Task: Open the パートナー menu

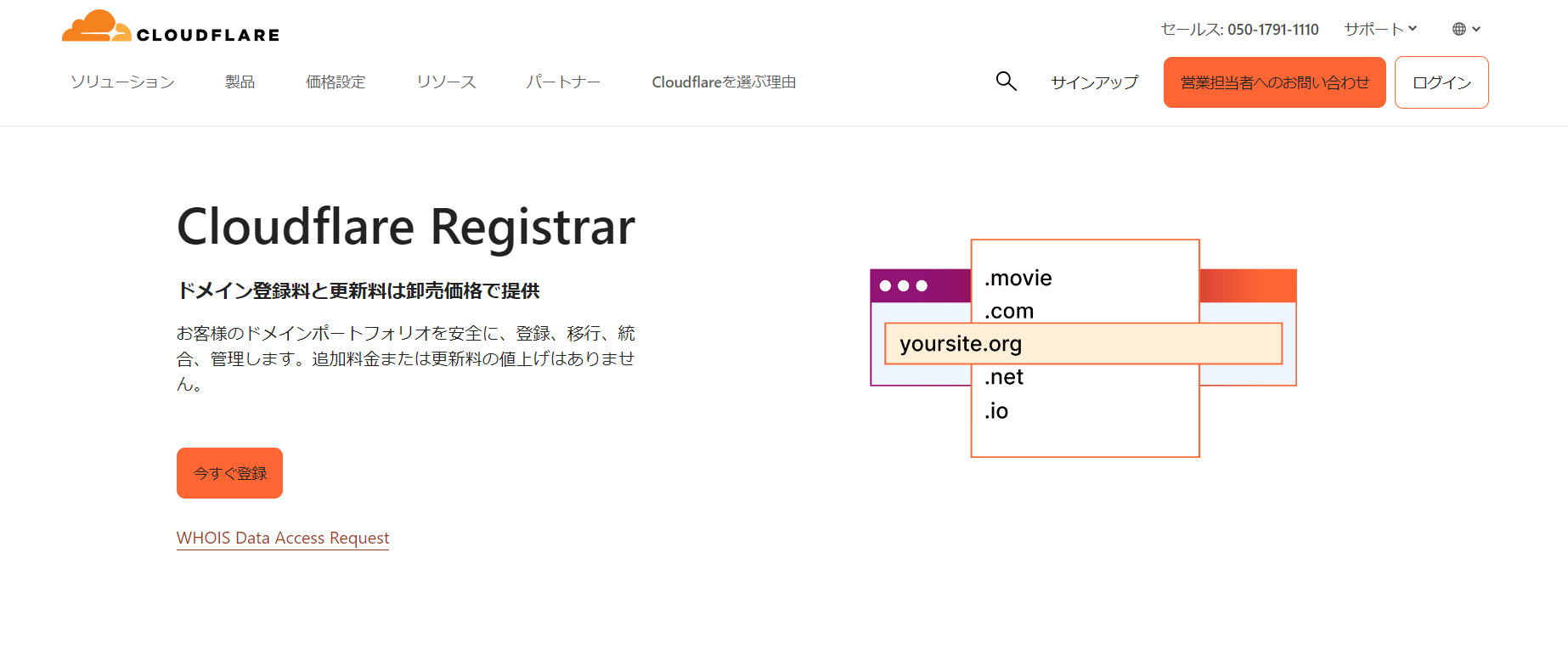Action: tap(563, 82)
